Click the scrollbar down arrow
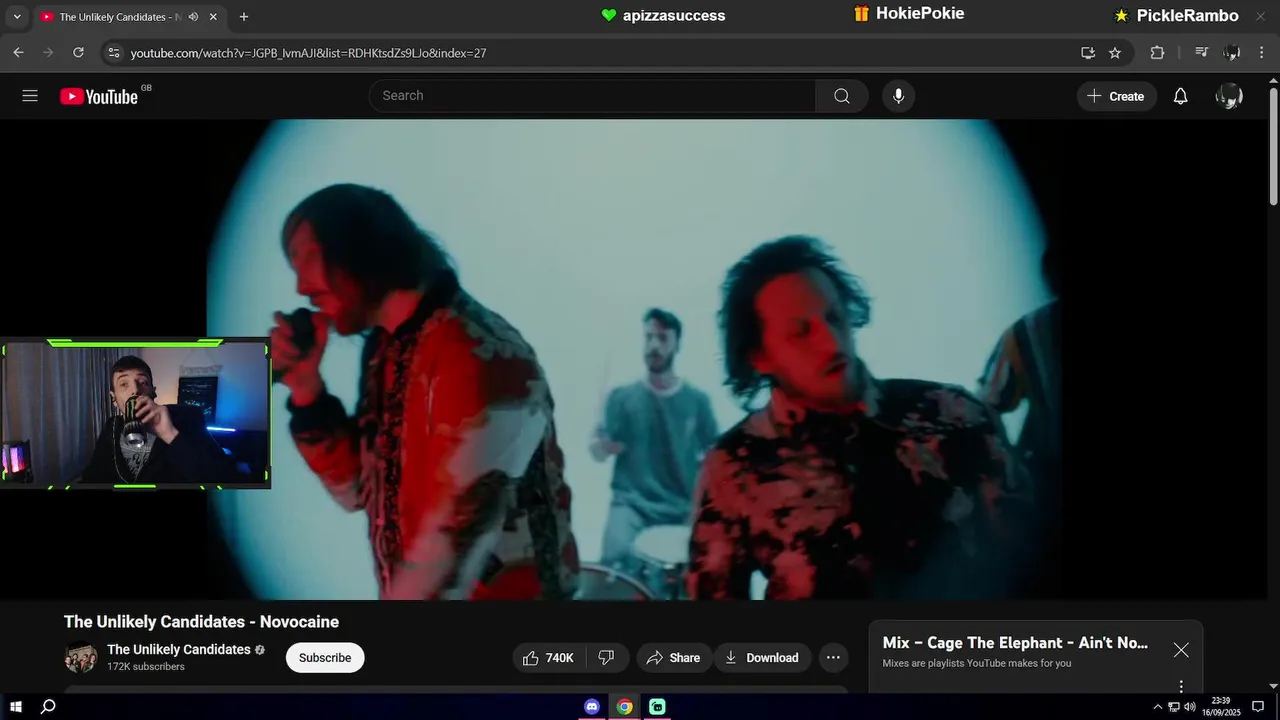Screen dimensions: 1280x720 (x=1273, y=686)
